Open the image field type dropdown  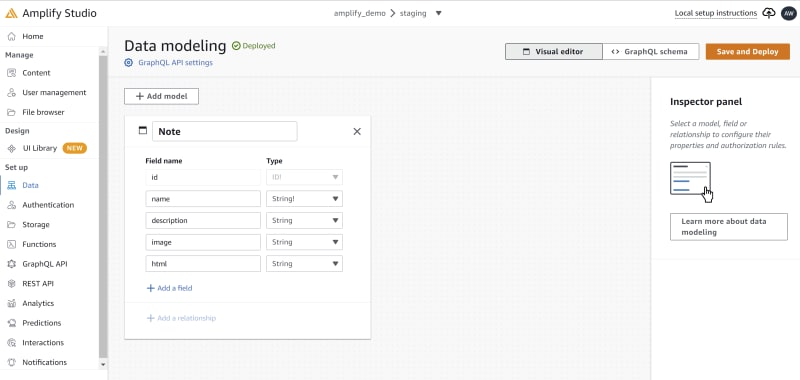[304, 242]
